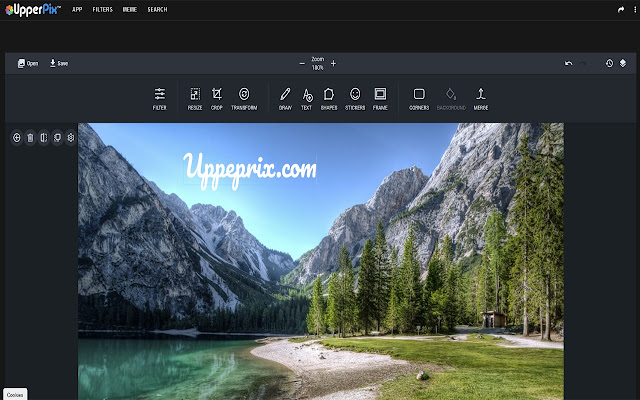Select the Merge tool
Image resolution: width=640 pixels, height=400 pixels.
coord(481,99)
